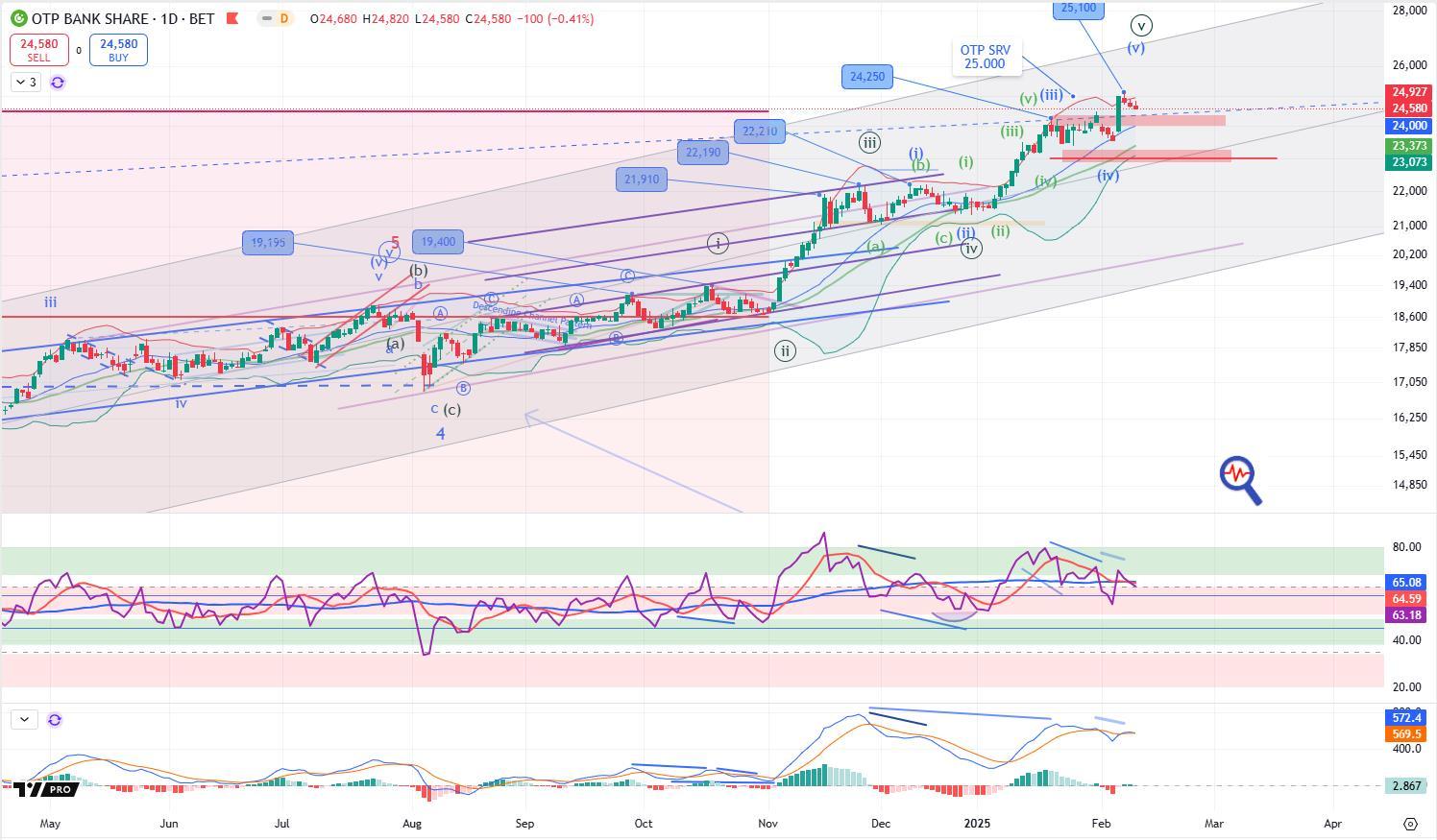The image size is (1437, 840).
Task: Expand the 3 indicators legend dropdown
Action: (26, 83)
